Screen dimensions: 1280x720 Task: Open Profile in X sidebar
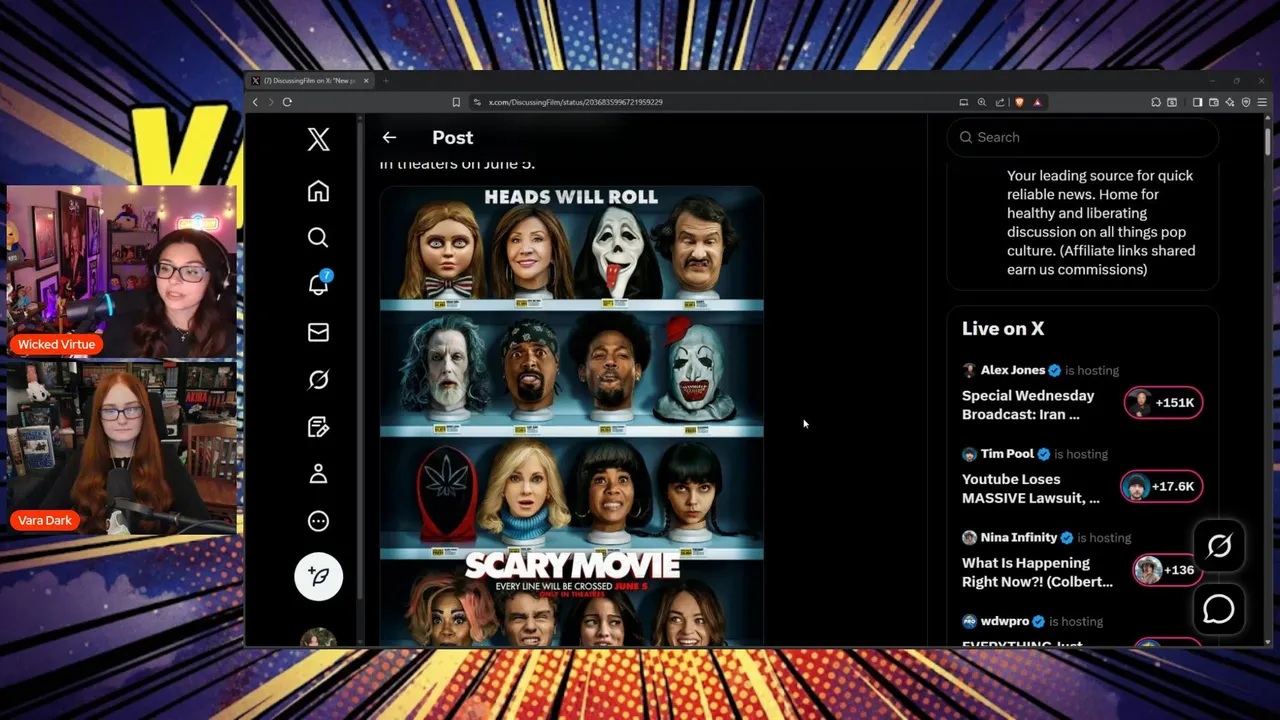coord(318,474)
